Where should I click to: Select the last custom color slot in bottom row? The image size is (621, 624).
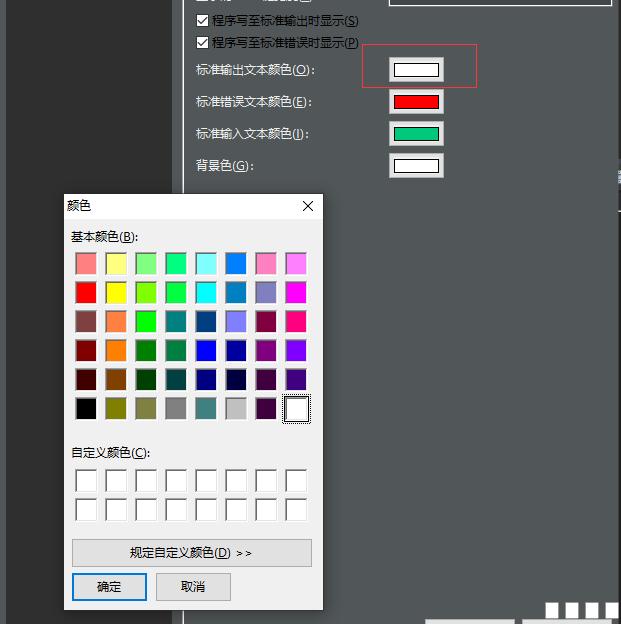(x=297, y=510)
